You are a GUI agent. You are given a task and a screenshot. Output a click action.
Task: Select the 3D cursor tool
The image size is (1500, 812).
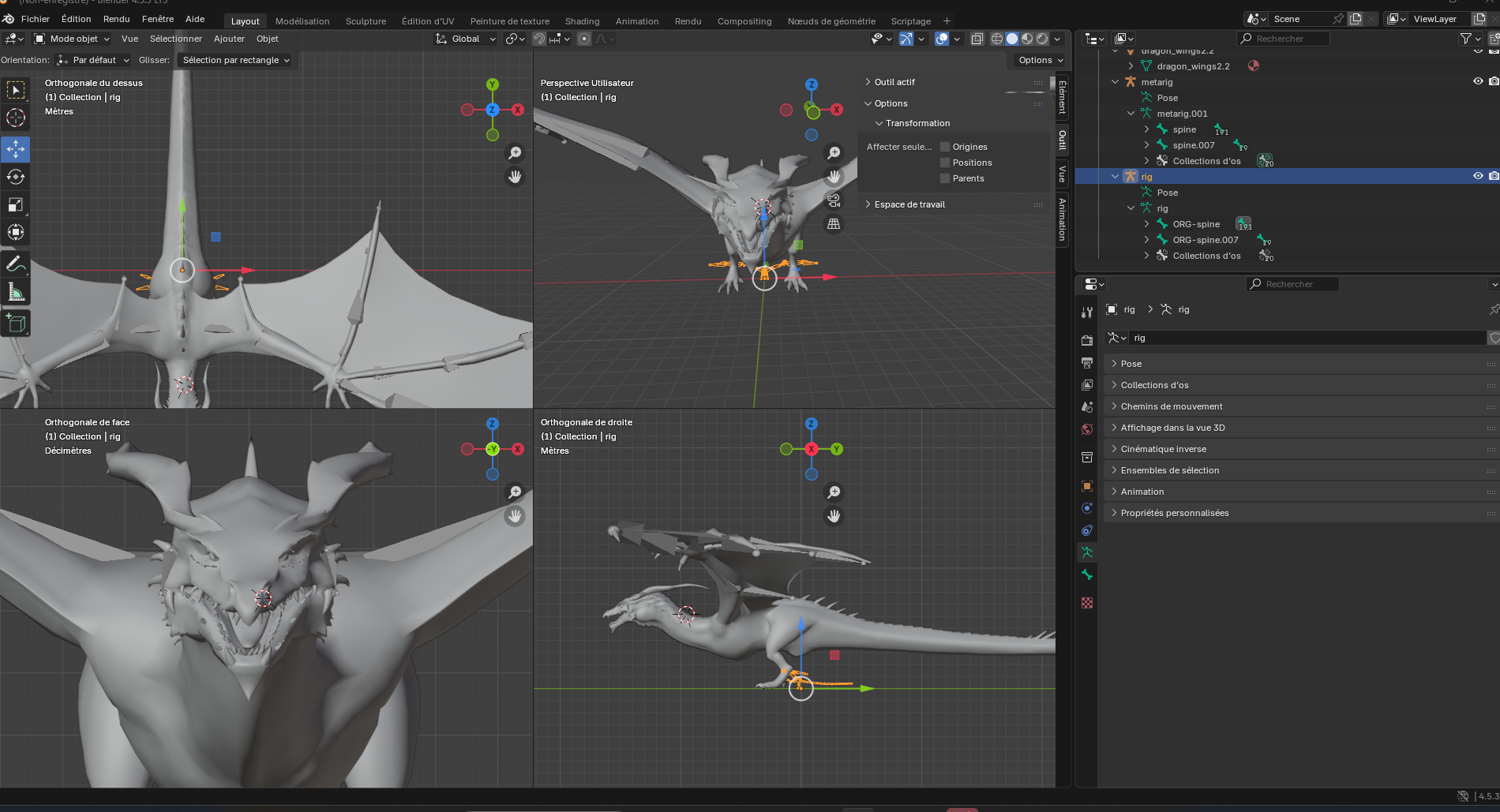[x=16, y=118]
